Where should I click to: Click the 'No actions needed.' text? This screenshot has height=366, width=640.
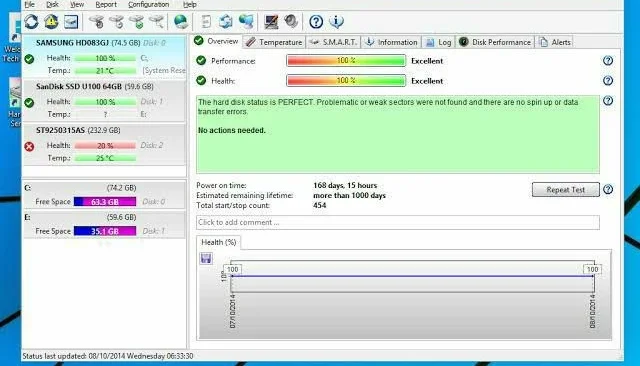click(231, 131)
